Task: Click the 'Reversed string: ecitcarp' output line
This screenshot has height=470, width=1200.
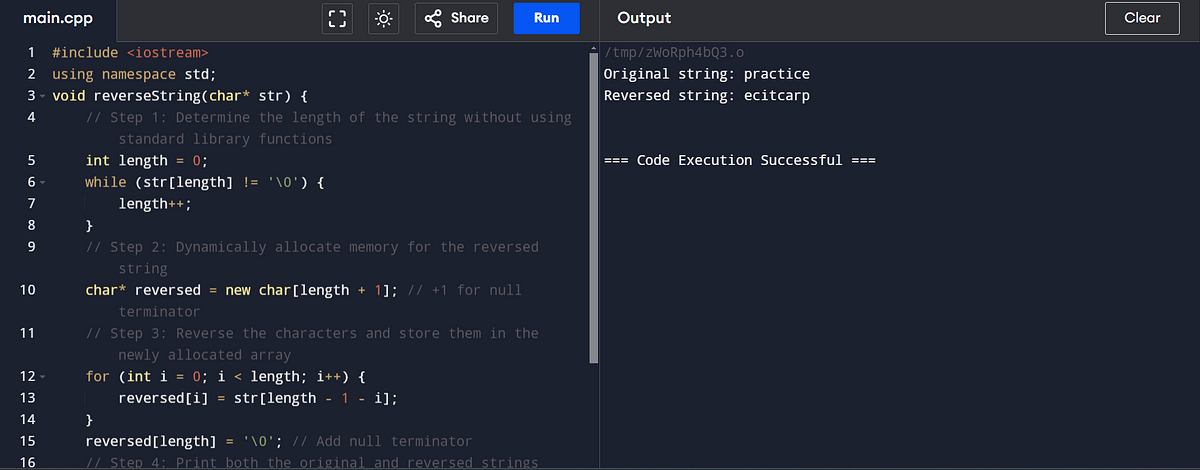Action: [x=707, y=96]
